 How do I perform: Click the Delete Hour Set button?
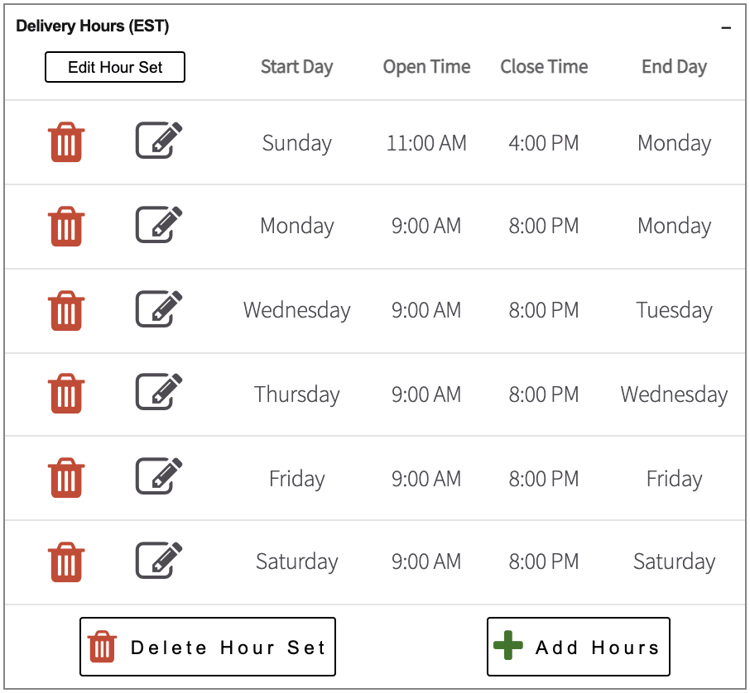208,647
